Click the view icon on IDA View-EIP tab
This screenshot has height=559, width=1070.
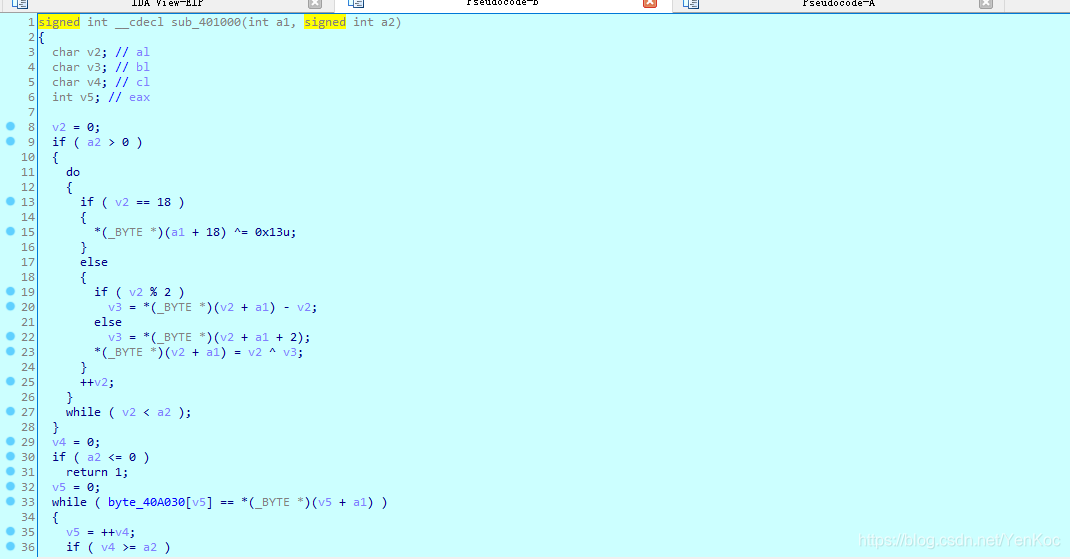click(x=20, y=3)
